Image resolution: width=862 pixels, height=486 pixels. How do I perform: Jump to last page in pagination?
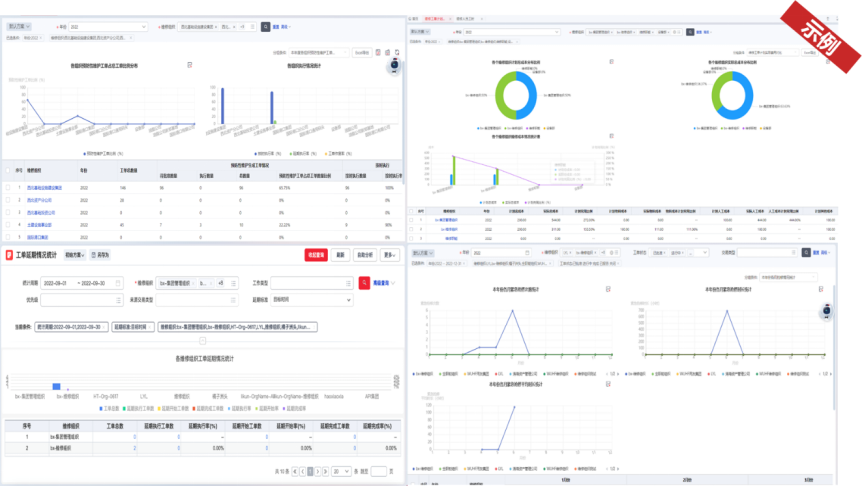pyautogui.click(x=325, y=472)
